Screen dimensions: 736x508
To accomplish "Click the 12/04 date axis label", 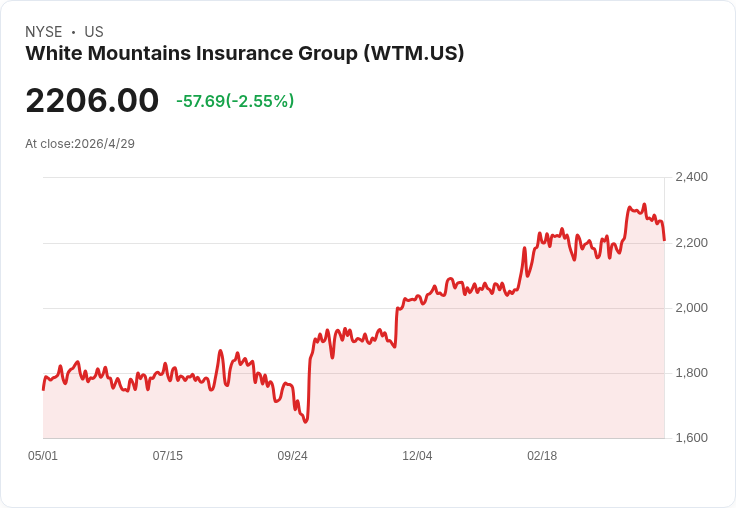I will click(x=417, y=455).
